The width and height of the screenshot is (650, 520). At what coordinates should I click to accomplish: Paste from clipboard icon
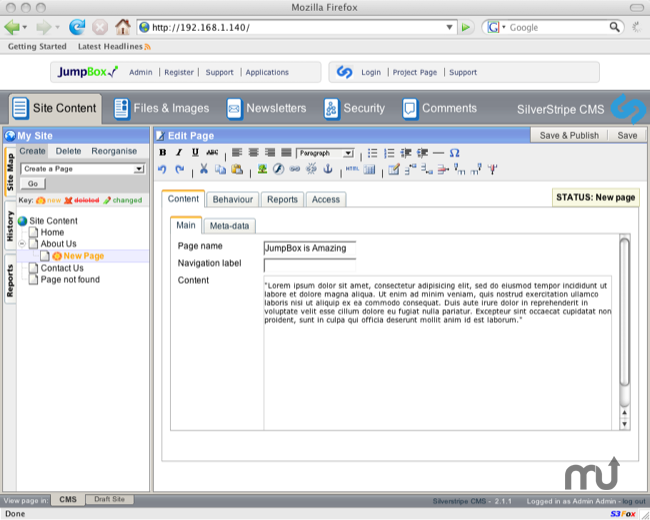click(x=237, y=169)
